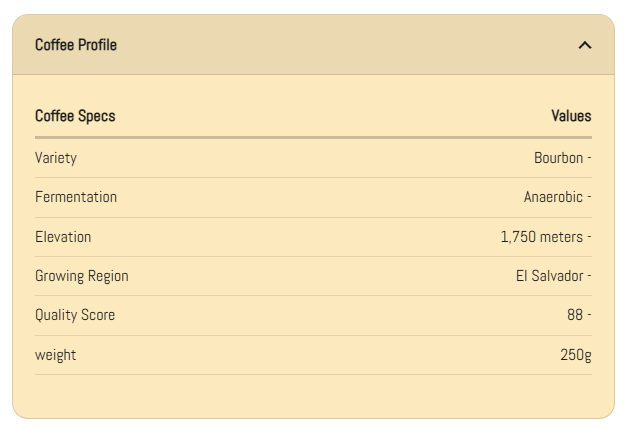Click empty panel area below the weight row
The height and width of the screenshot is (436, 627).
pos(313,396)
